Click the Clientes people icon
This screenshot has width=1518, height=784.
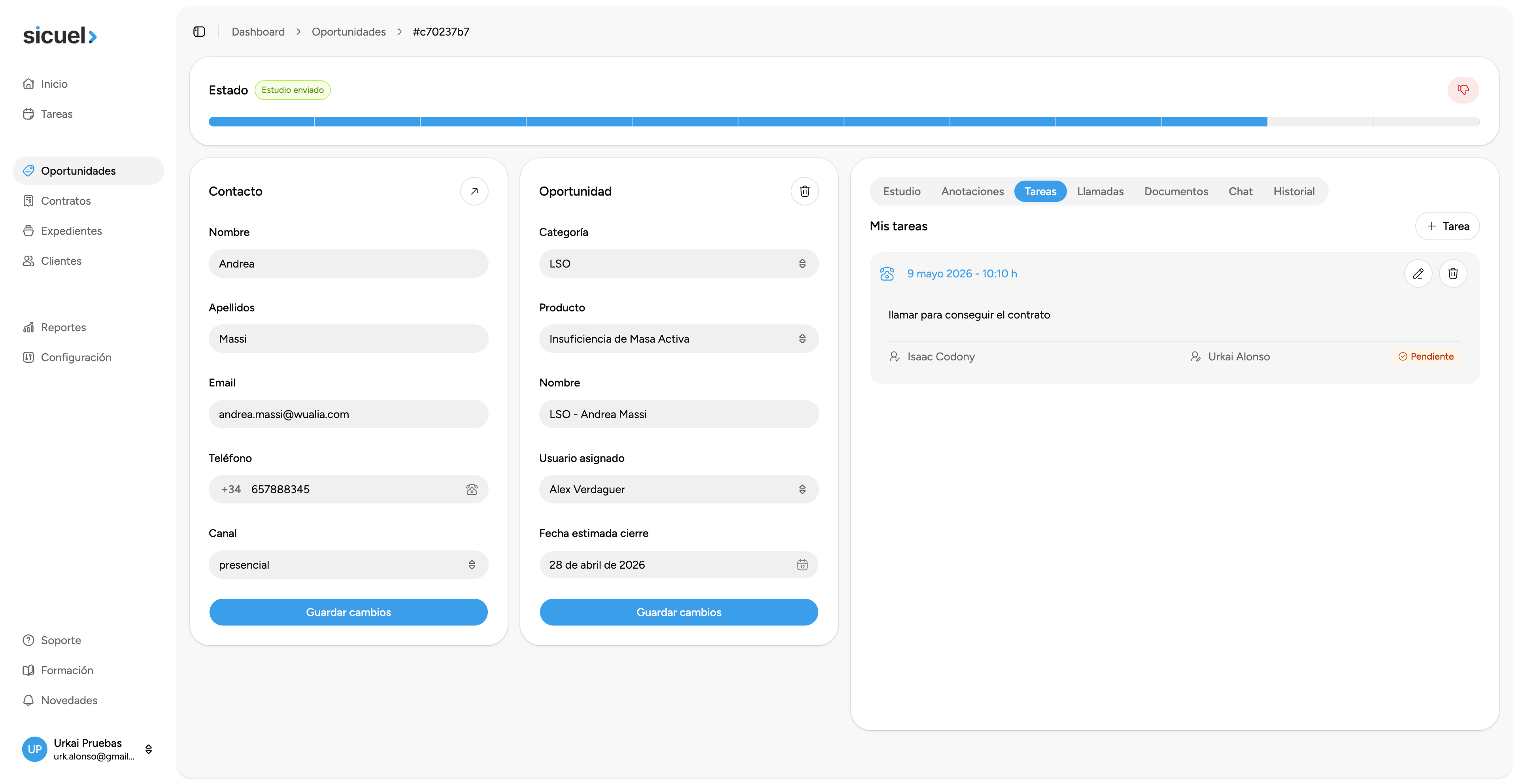tap(28, 261)
